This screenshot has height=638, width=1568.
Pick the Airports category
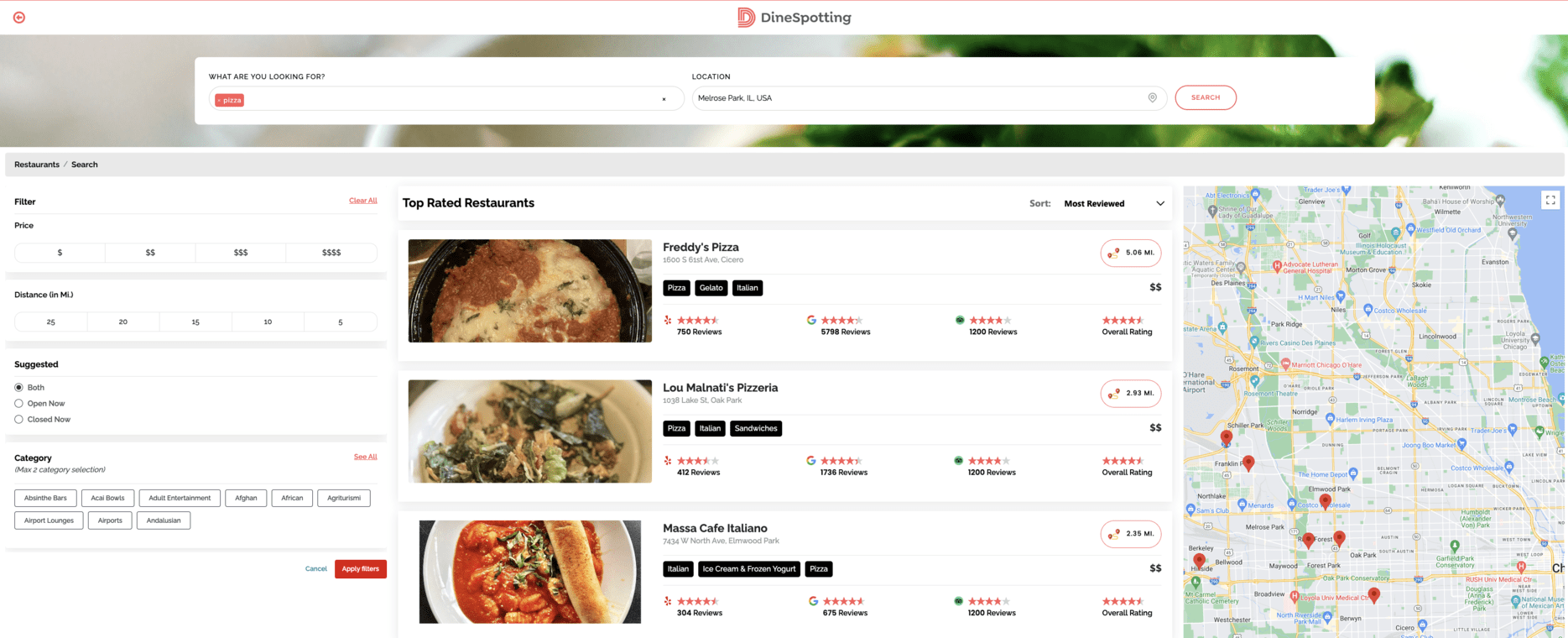[x=110, y=521]
